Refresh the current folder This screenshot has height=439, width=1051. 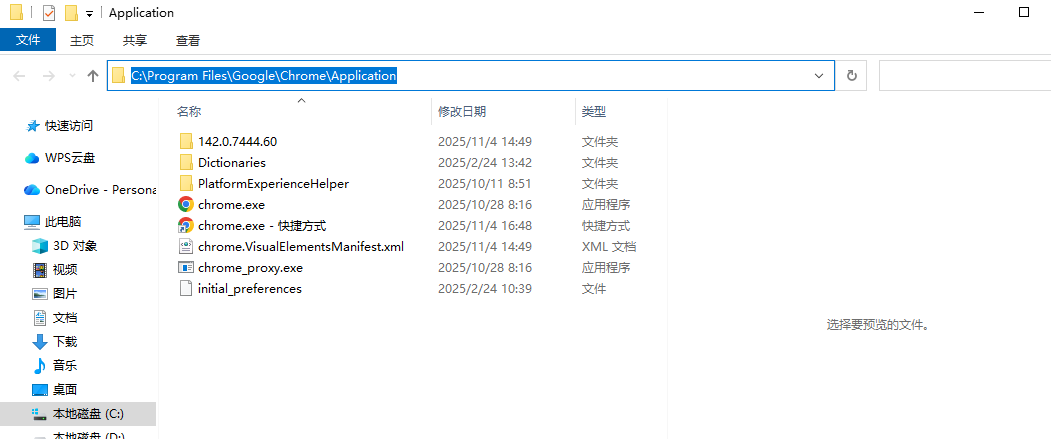[x=852, y=76]
